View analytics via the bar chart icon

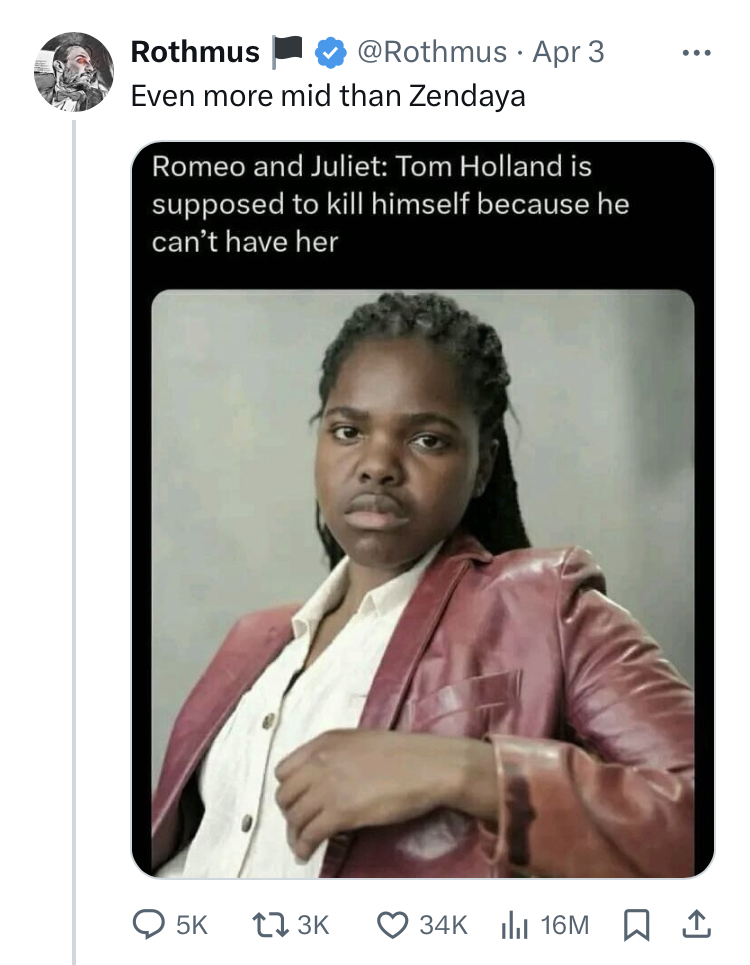click(514, 925)
